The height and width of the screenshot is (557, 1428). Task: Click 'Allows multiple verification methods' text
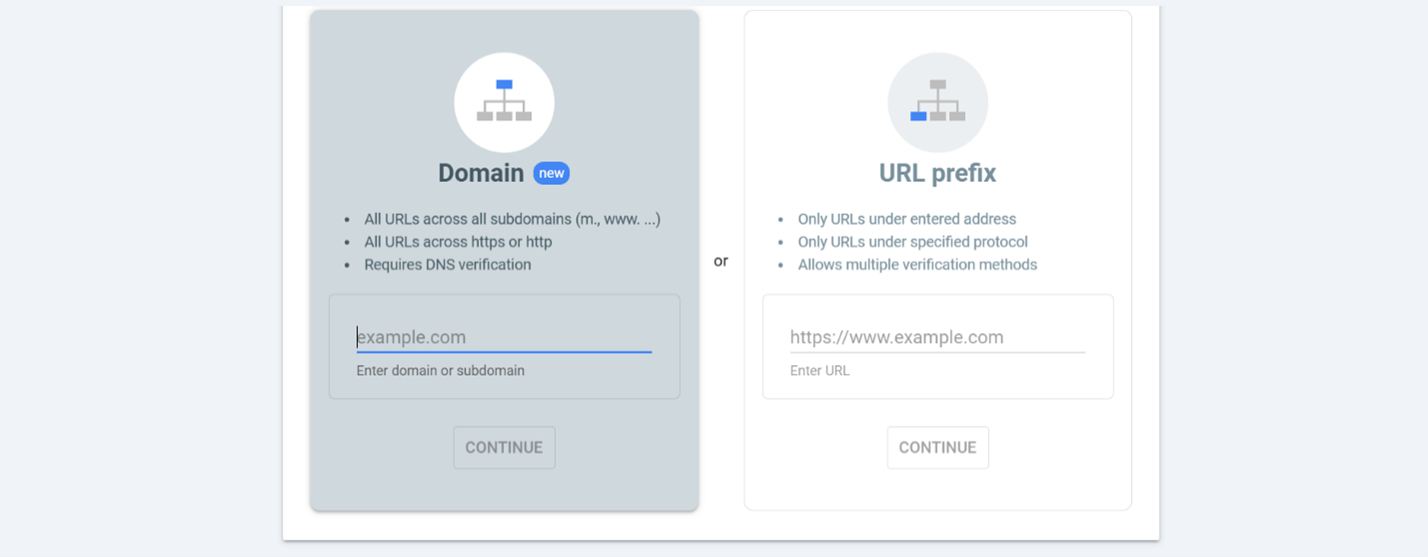coord(917,265)
